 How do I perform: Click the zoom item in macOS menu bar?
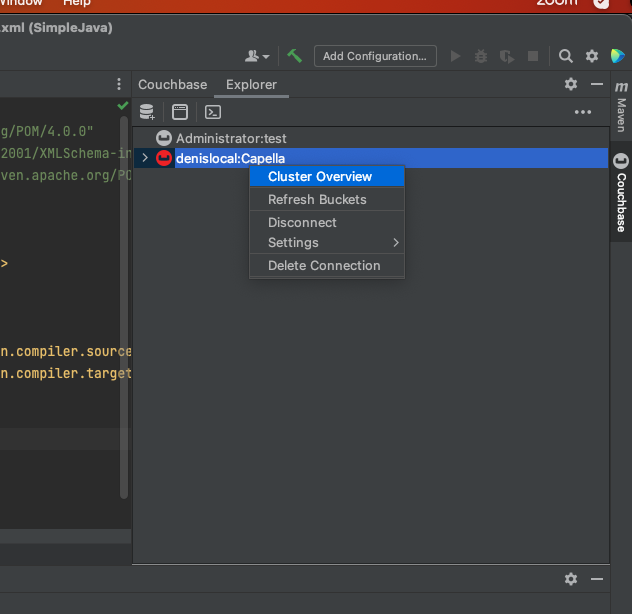[x=557, y=3]
